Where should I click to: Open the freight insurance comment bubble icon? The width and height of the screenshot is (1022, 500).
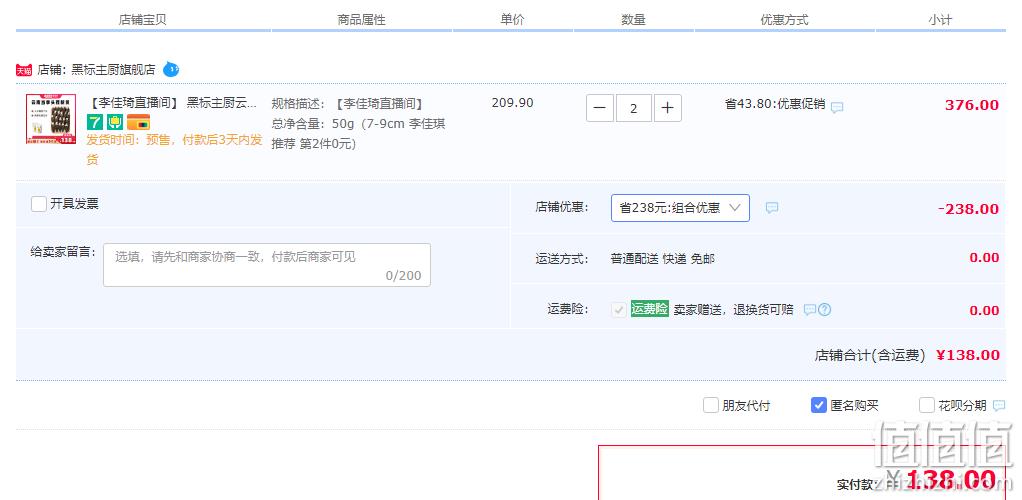[x=810, y=310]
